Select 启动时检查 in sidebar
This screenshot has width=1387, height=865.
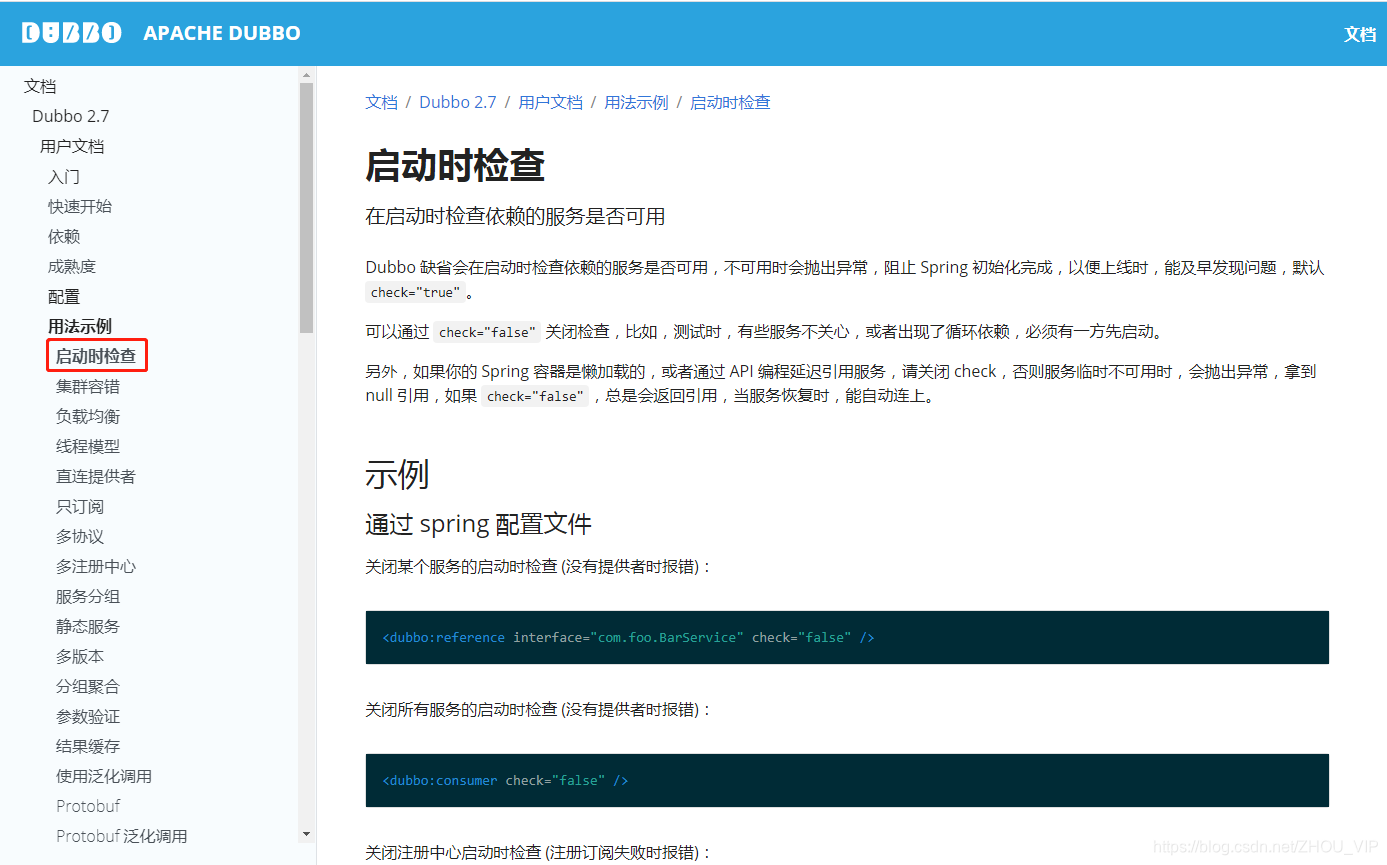[x=96, y=356]
